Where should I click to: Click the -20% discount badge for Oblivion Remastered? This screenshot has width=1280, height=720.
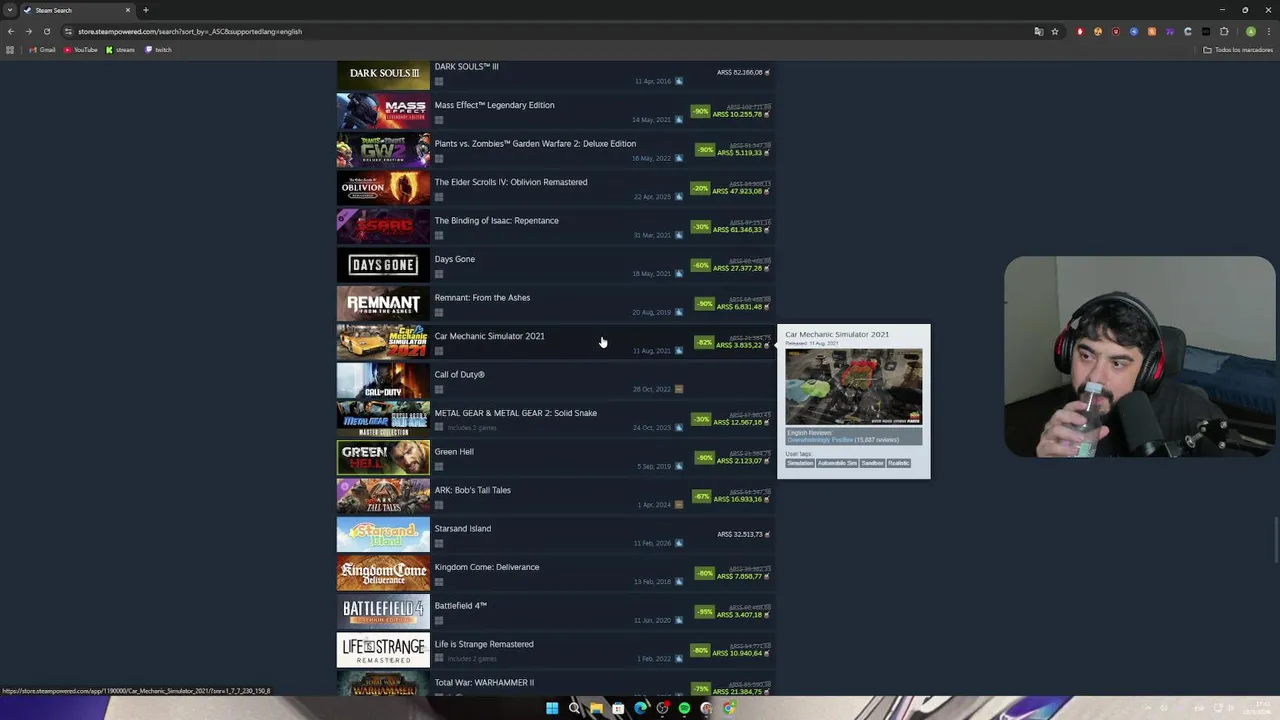coord(700,188)
